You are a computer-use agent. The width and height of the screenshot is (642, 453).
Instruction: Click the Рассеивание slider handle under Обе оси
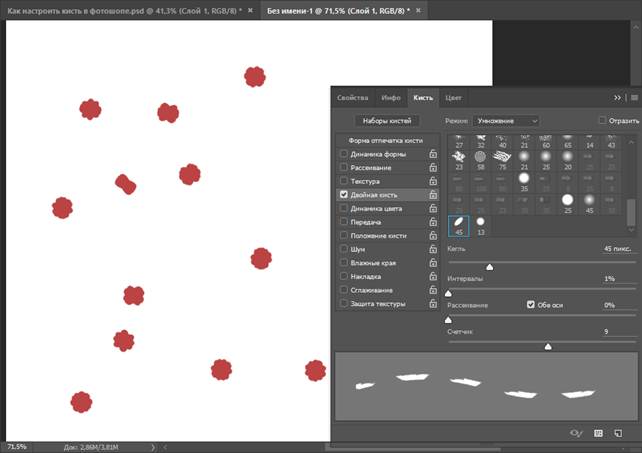click(448, 320)
